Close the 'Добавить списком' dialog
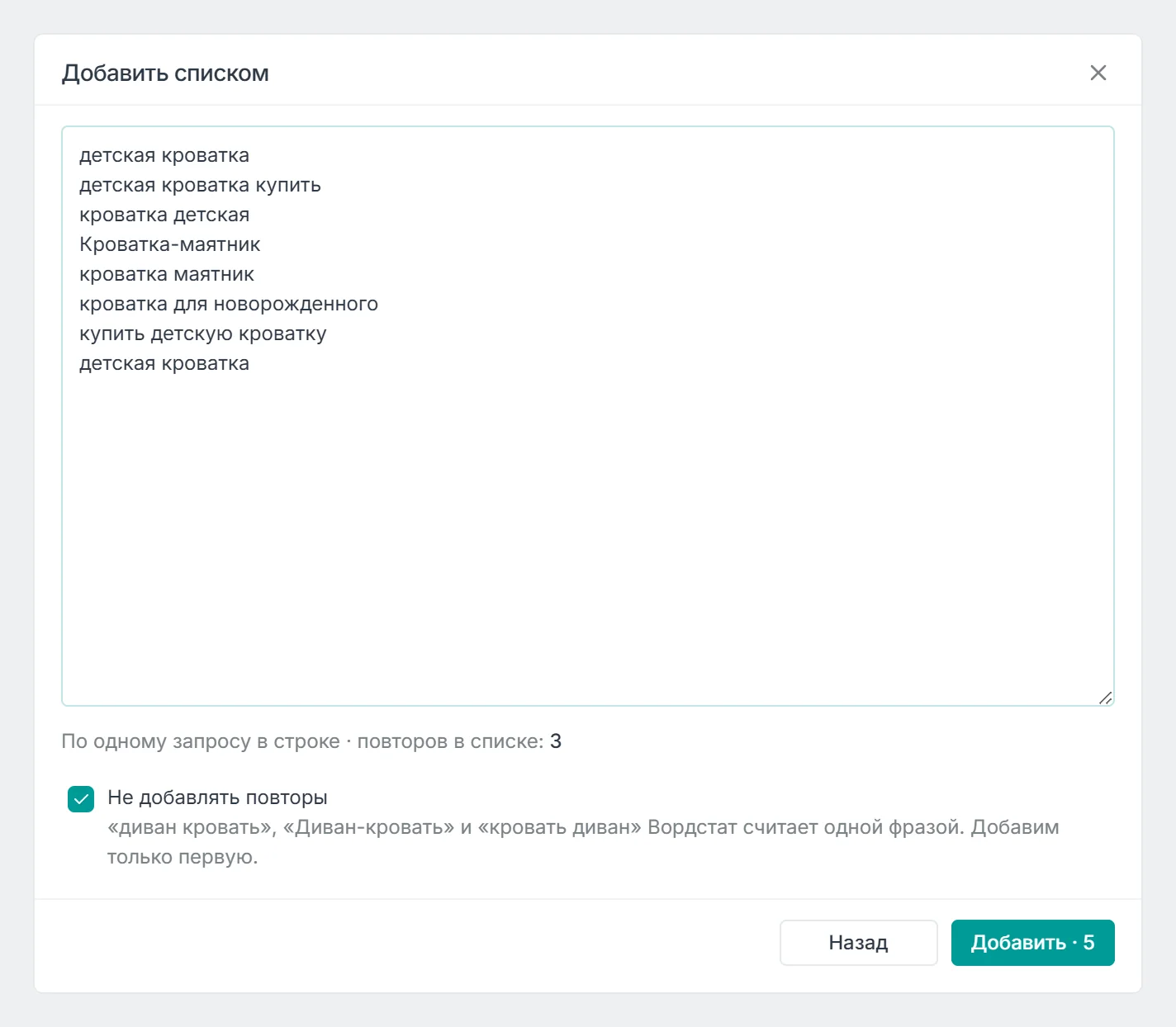This screenshot has height=1027, width=1176. 1098,73
